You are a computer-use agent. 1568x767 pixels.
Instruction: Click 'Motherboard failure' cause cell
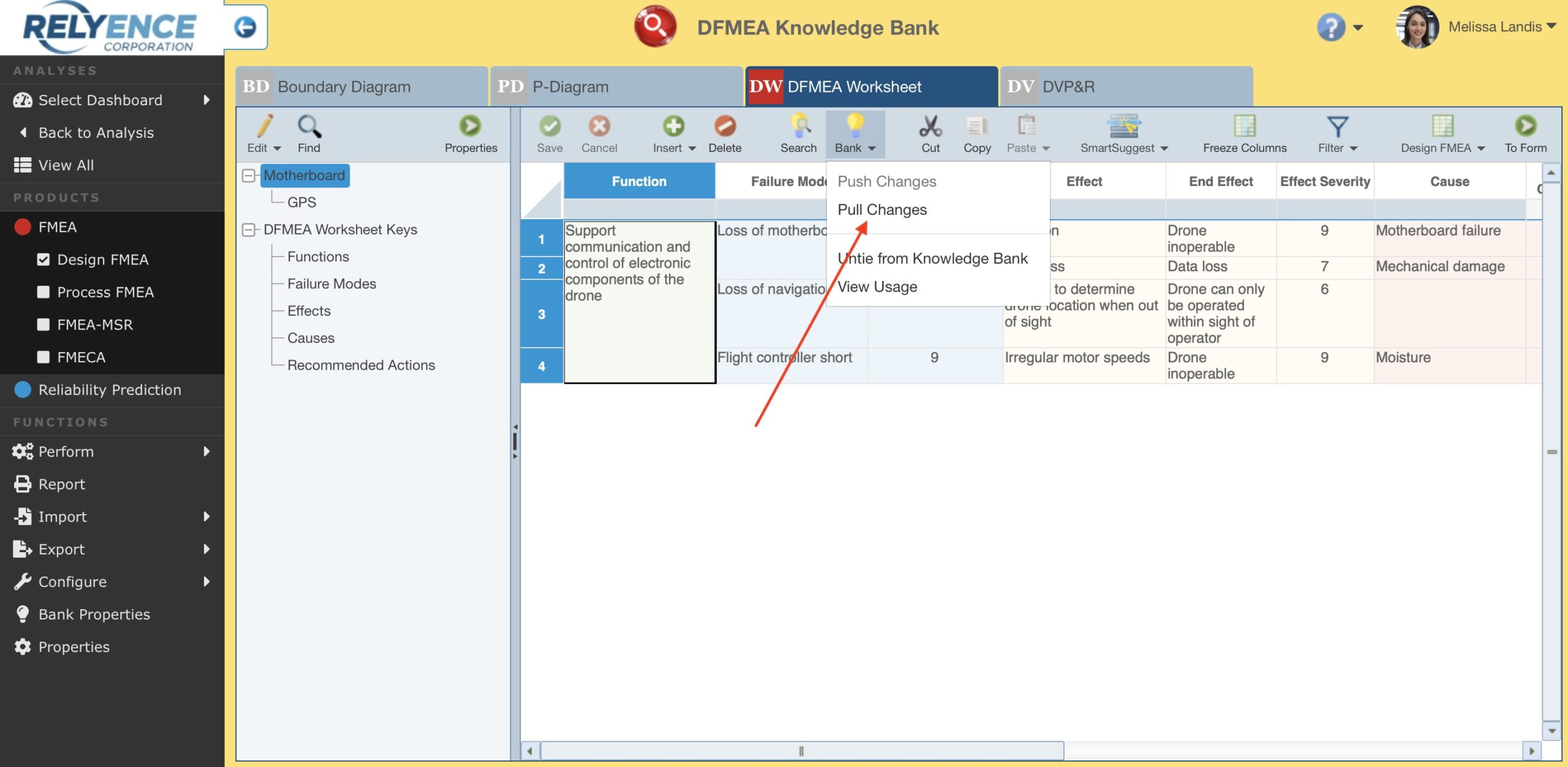point(1449,238)
